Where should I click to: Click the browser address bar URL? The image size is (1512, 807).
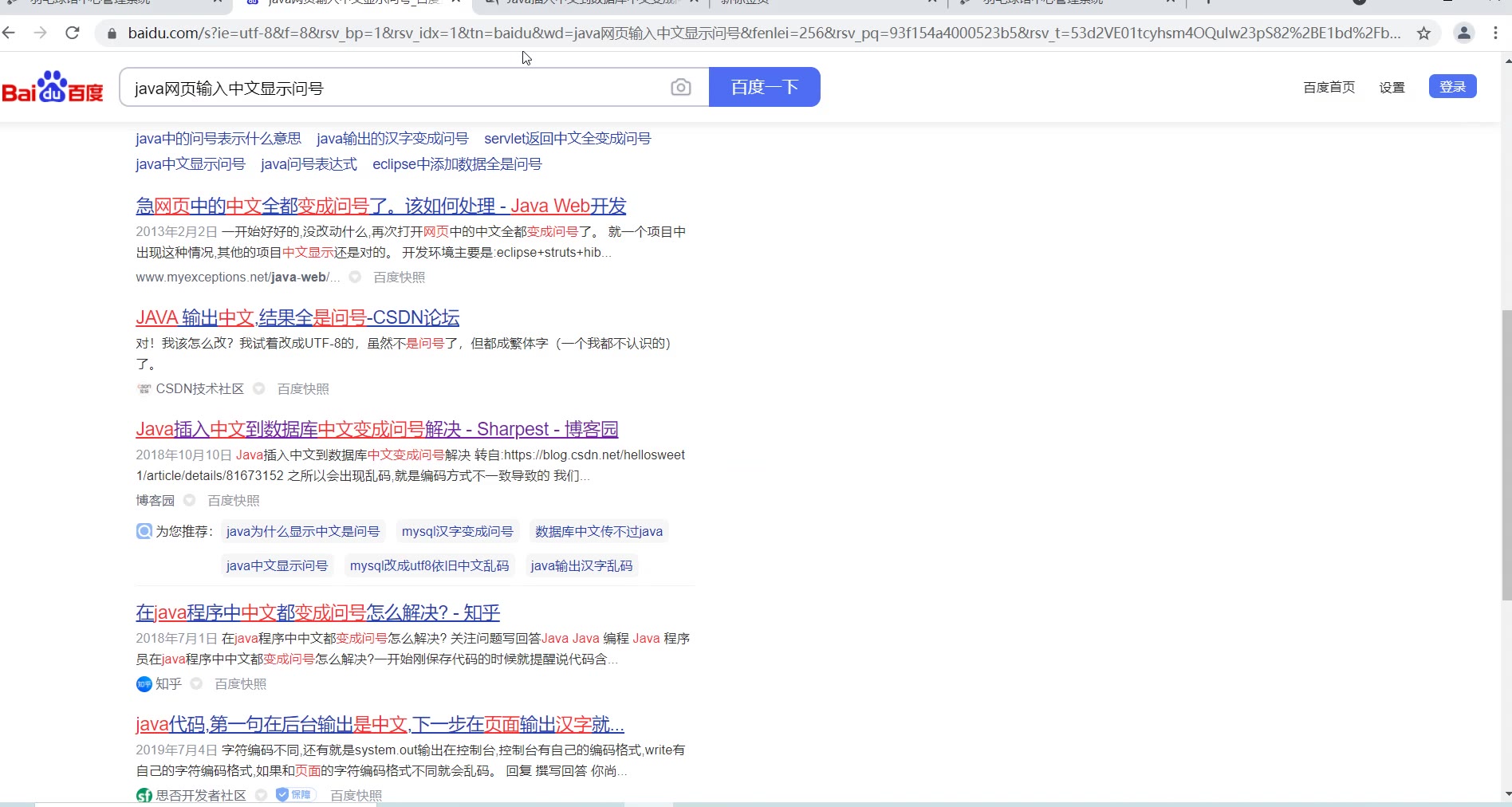[x=764, y=33]
